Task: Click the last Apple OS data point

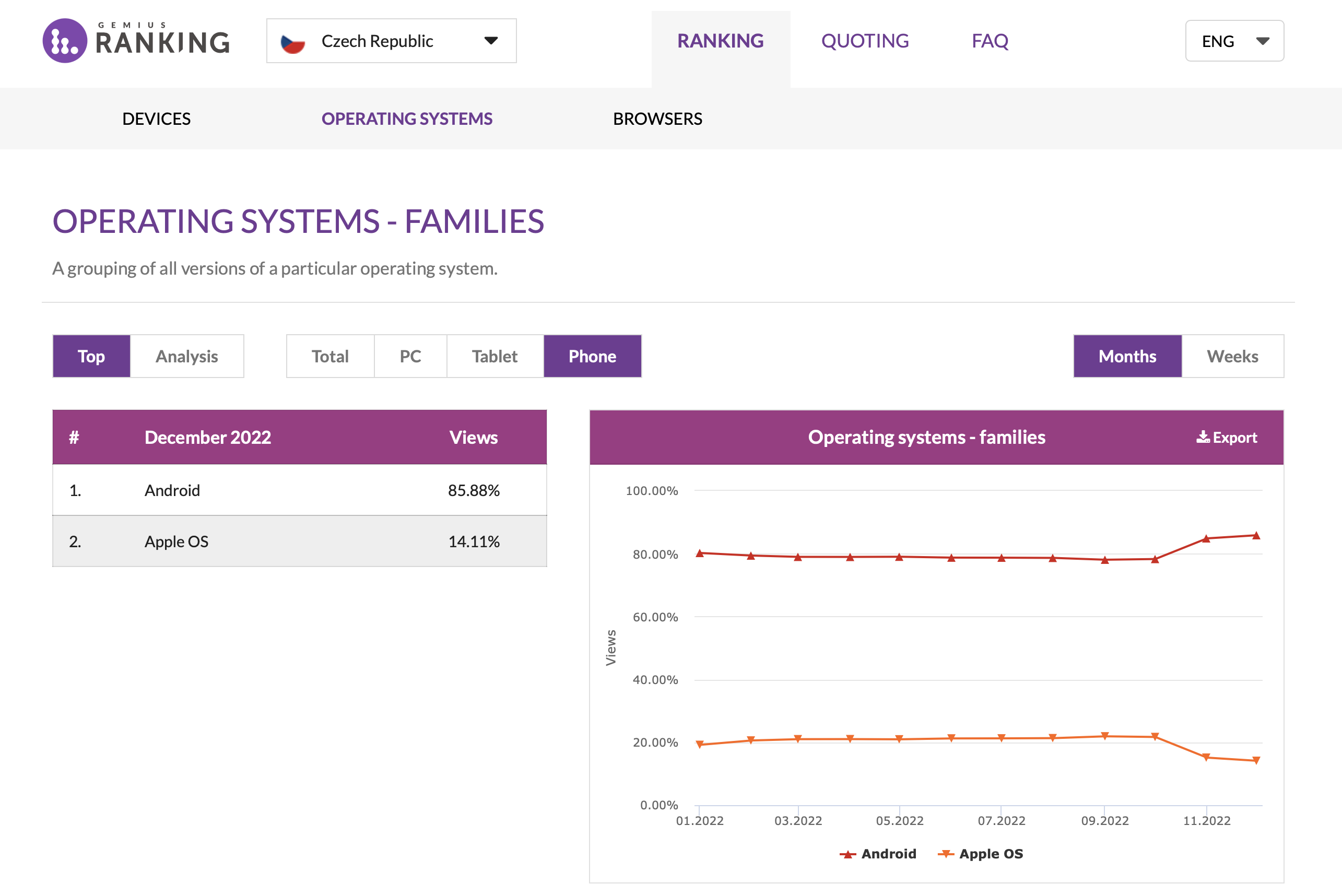Action: pyautogui.click(x=1256, y=761)
